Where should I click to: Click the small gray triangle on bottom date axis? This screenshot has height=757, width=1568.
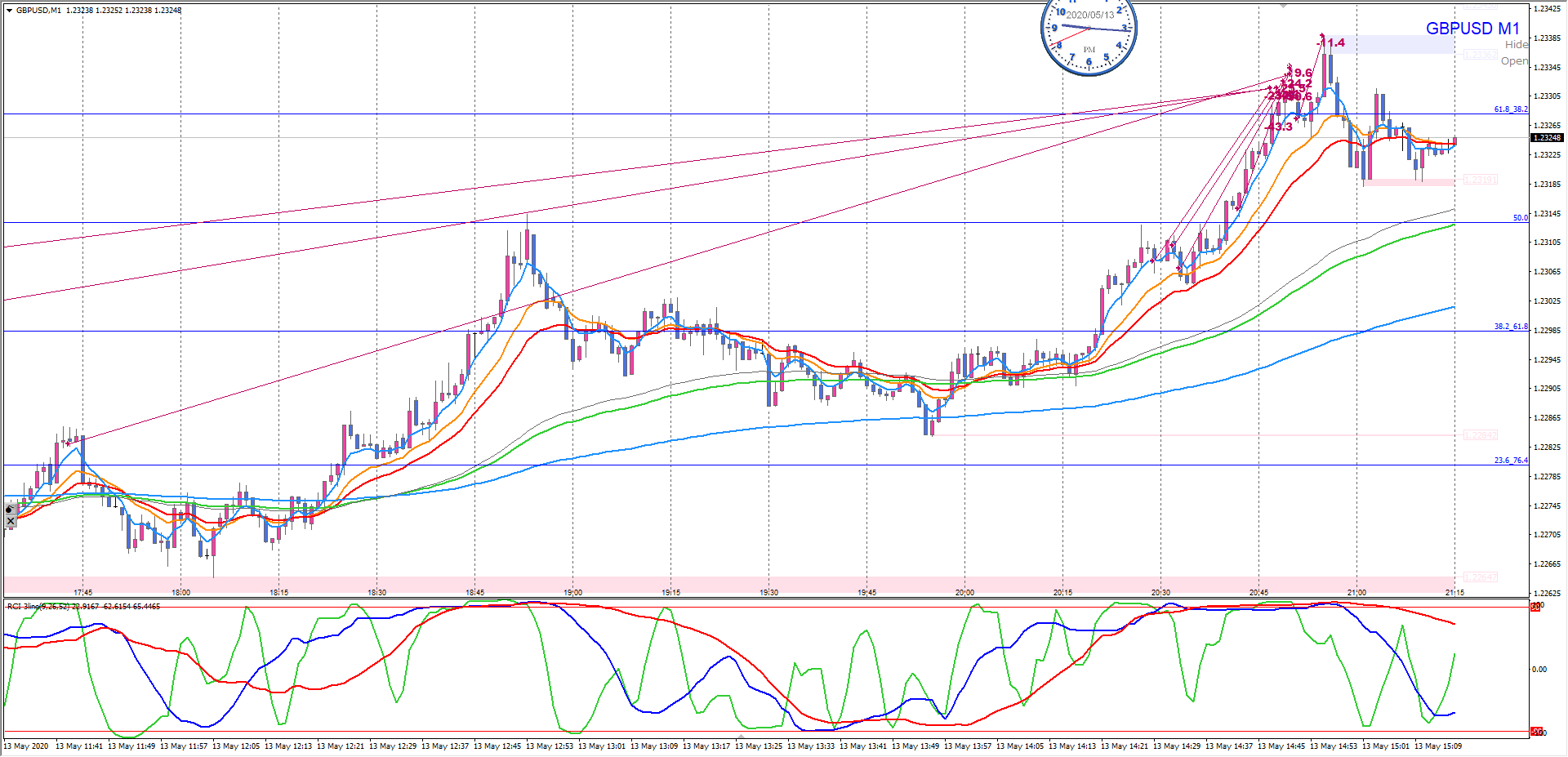[x=740, y=737]
